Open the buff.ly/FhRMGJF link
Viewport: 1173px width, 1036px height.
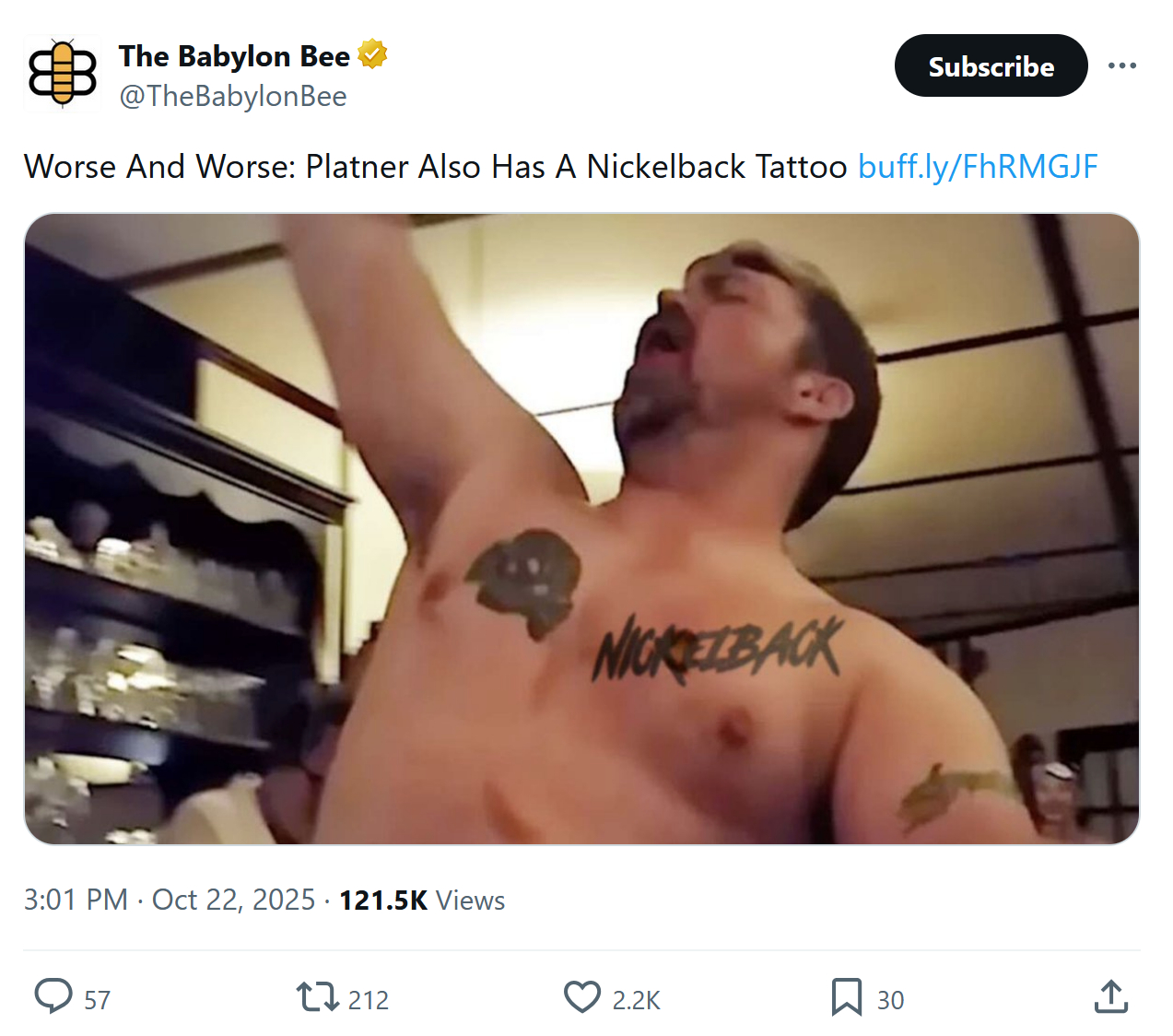click(x=977, y=167)
